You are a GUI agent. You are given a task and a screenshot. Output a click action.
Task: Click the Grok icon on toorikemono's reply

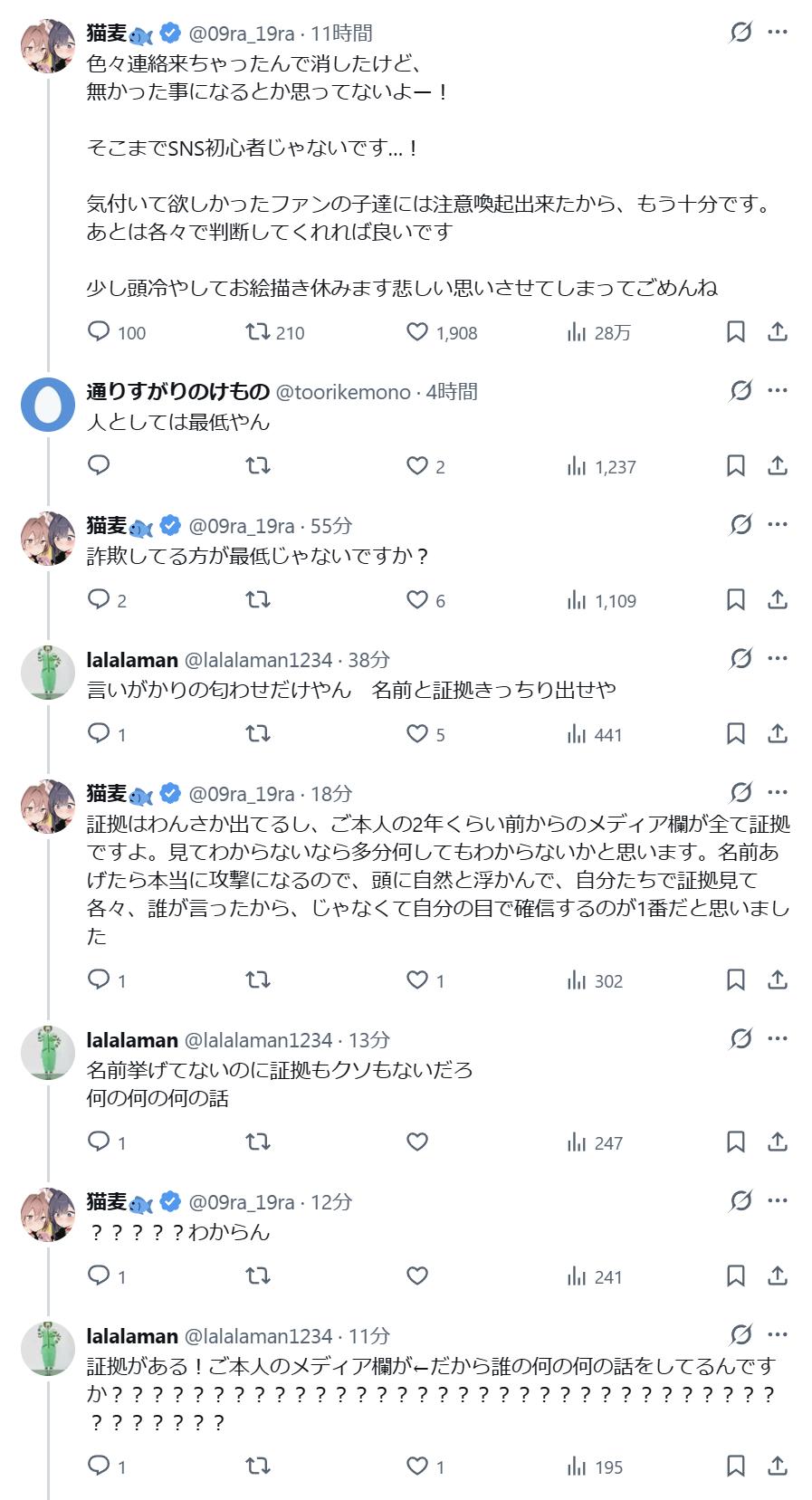coord(740,391)
